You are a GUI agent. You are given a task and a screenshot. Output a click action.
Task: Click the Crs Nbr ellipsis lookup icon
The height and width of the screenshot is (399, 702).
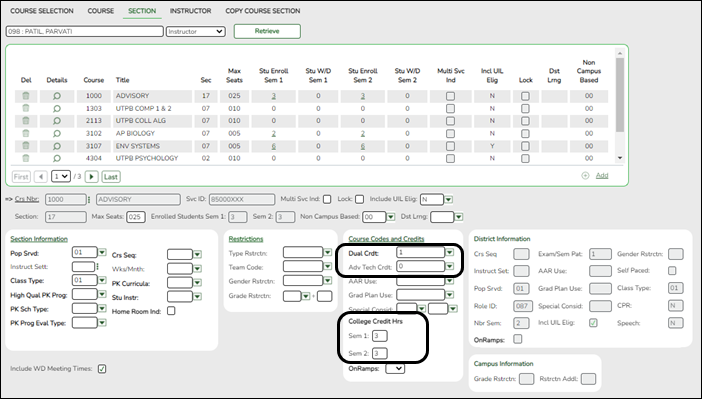[89, 200]
